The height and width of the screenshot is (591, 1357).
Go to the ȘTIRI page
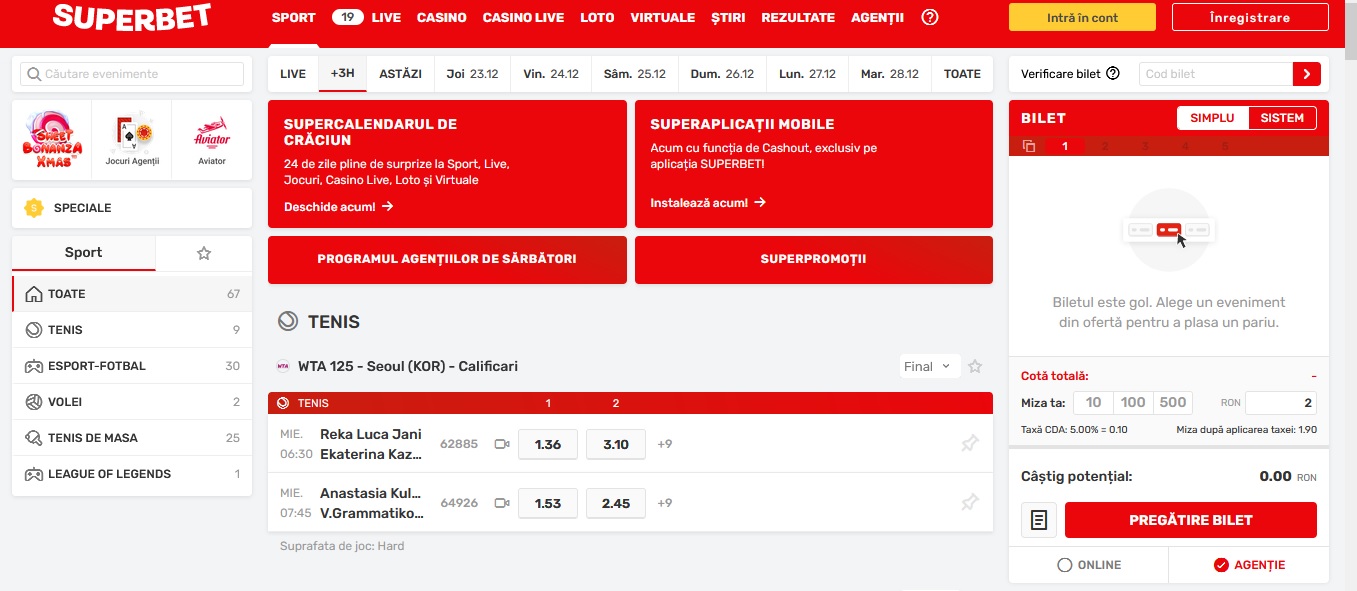coord(728,17)
